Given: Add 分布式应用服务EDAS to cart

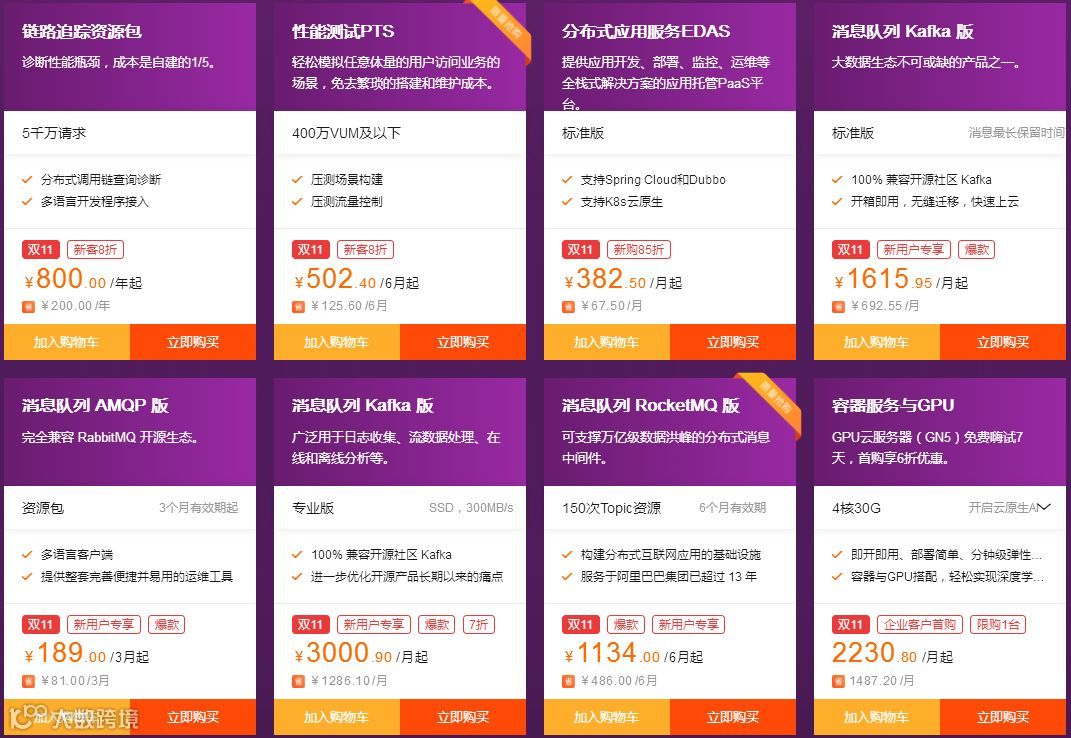Looking at the screenshot, I should click(x=607, y=342).
